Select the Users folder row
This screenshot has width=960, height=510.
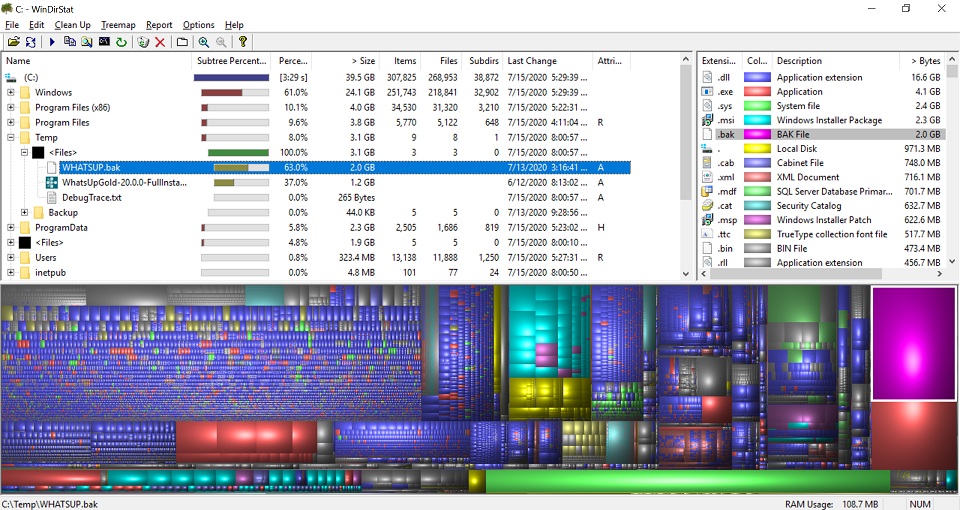(x=317, y=258)
